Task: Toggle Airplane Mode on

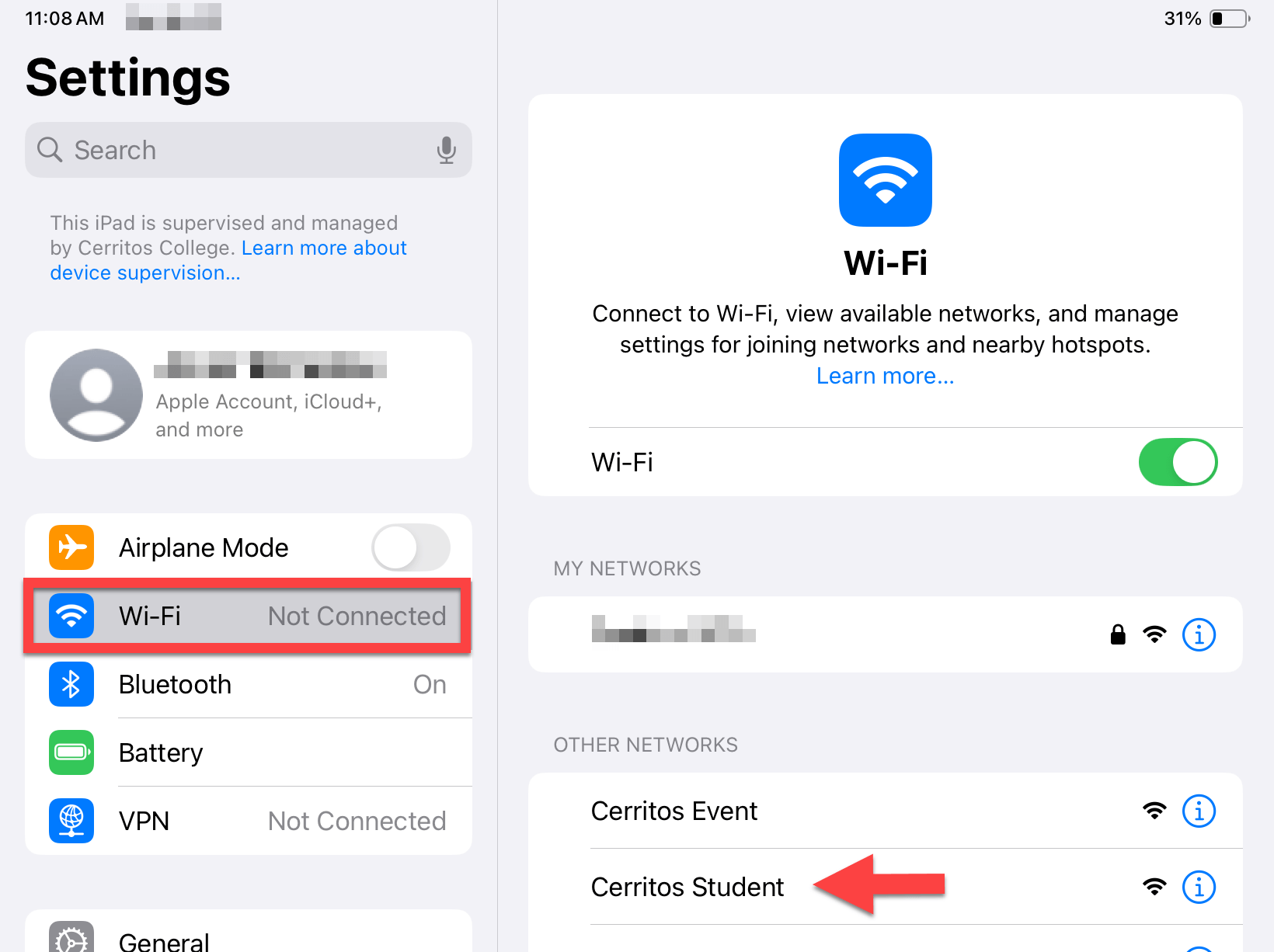Action: [411, 547]
